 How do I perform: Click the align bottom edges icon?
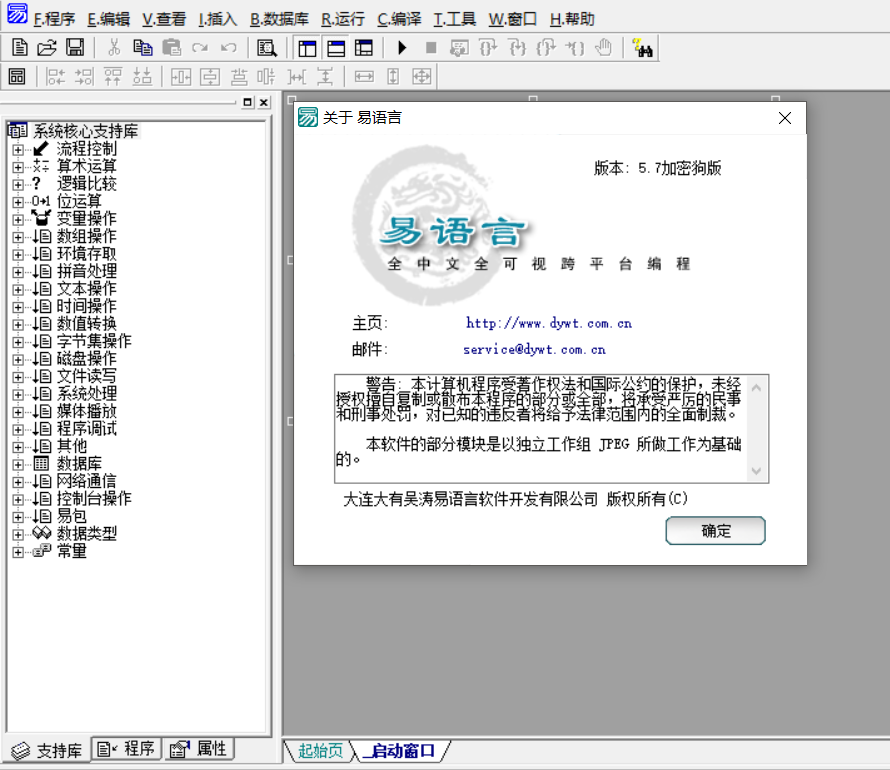point(142,76)
